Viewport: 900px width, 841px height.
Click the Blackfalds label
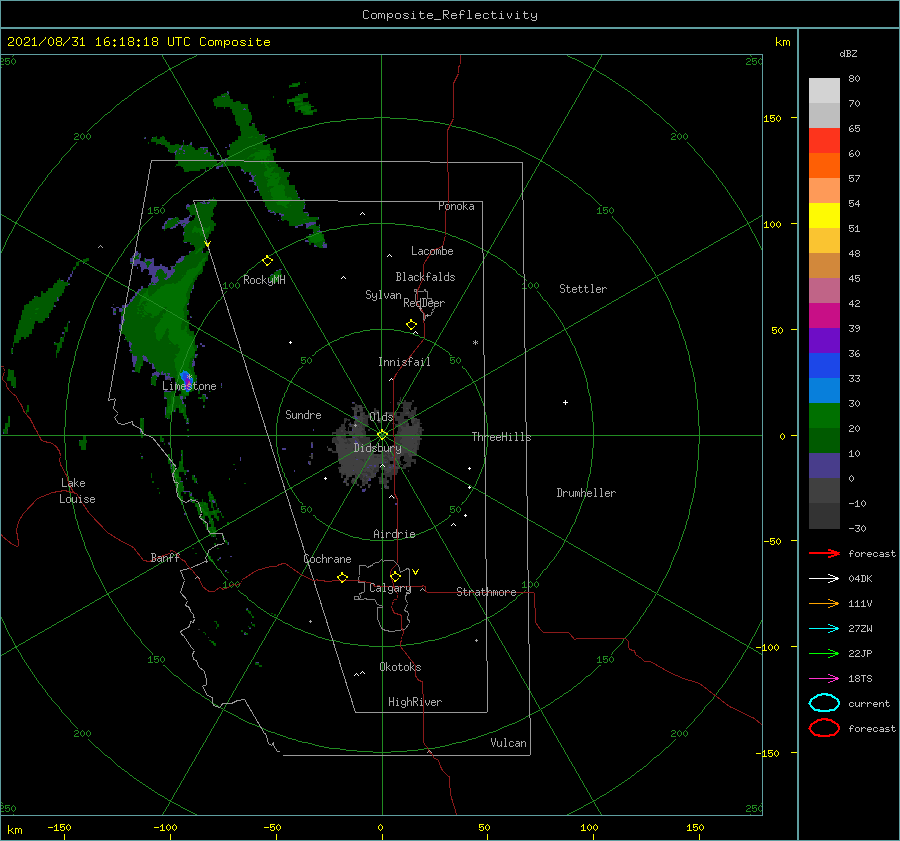click(425, 277)
